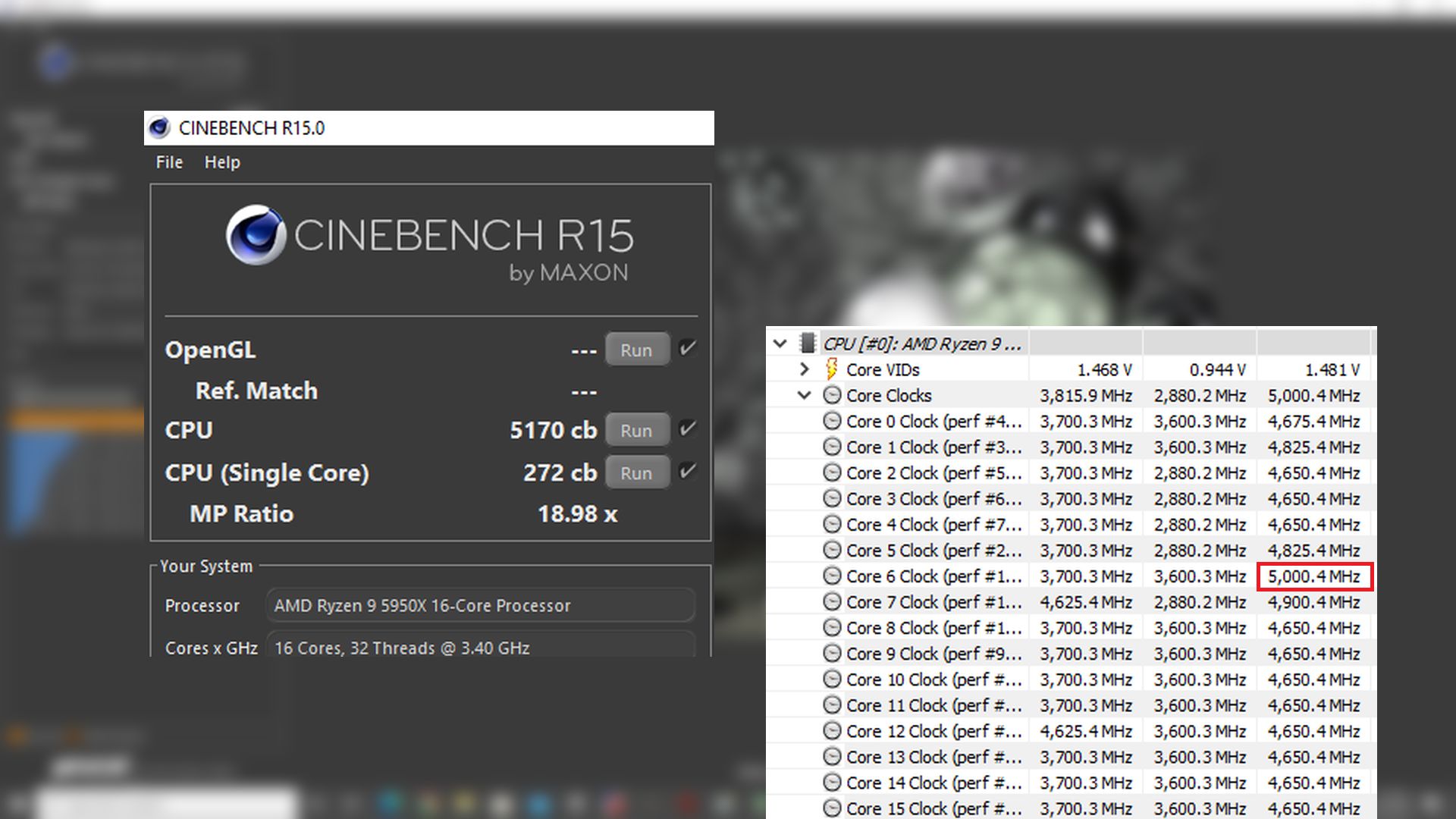Select the Core 7 Clock row label

point(934,602)
